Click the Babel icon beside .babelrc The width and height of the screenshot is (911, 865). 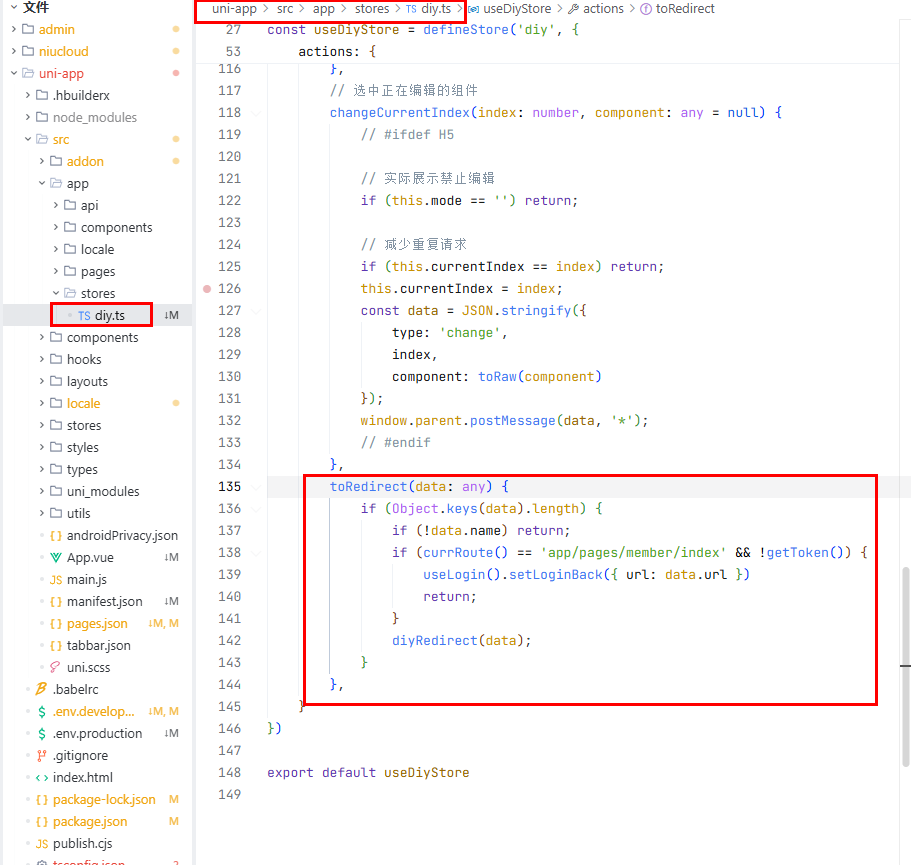click(41, 689)
